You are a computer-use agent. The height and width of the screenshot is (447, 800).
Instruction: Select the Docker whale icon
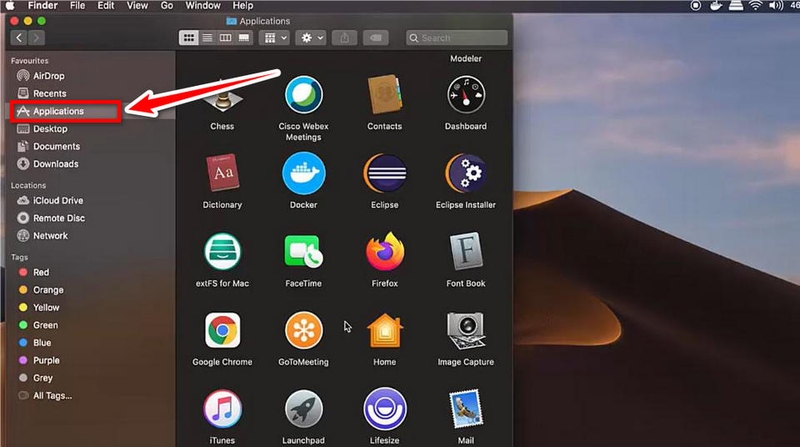(304, 173)
